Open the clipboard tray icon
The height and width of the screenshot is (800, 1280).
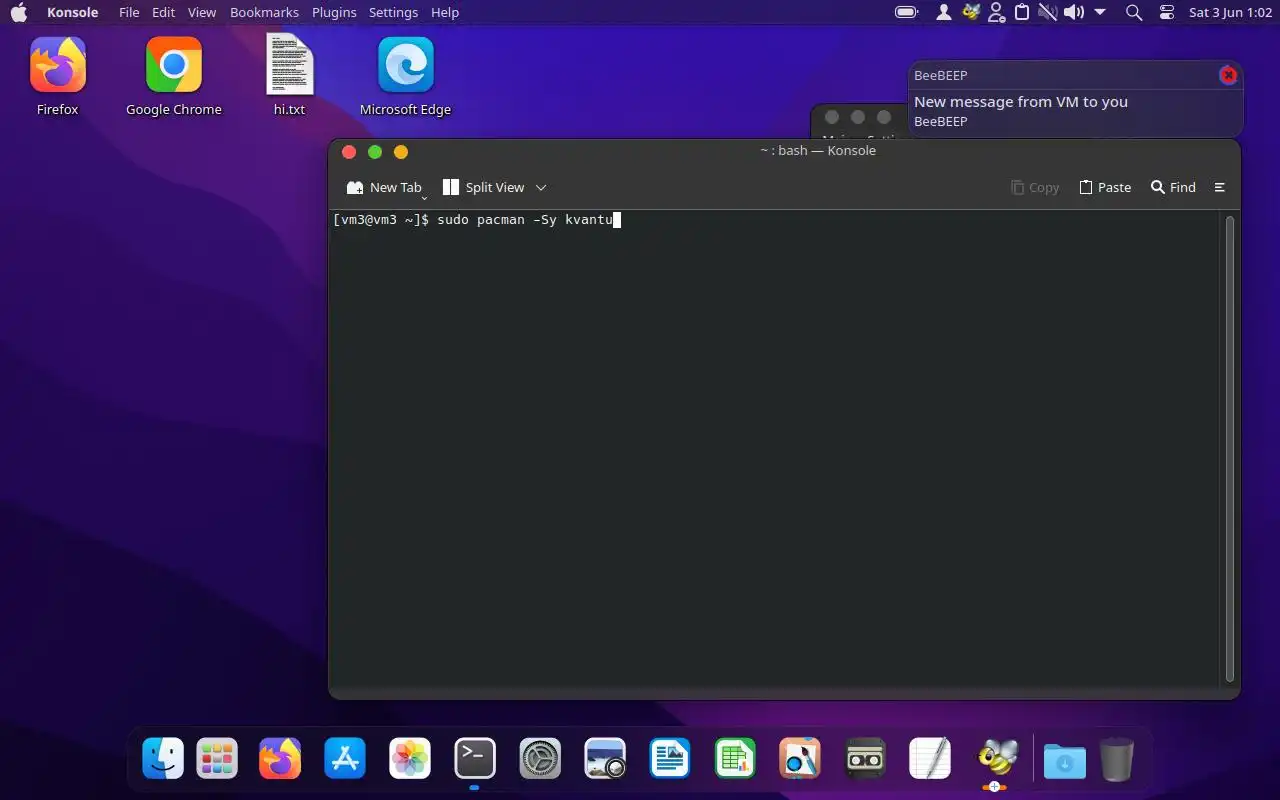coord(1022,12)
